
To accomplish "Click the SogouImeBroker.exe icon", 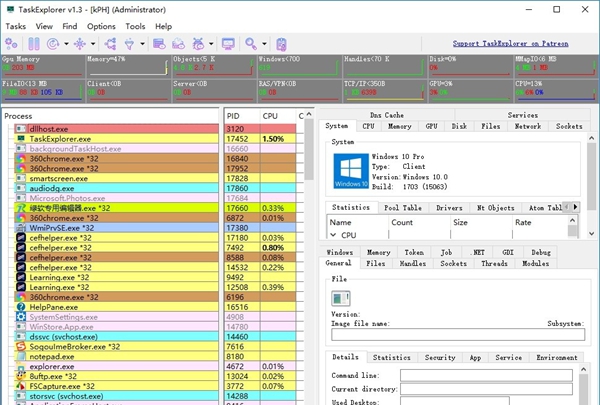I will [x=21, y=346].
